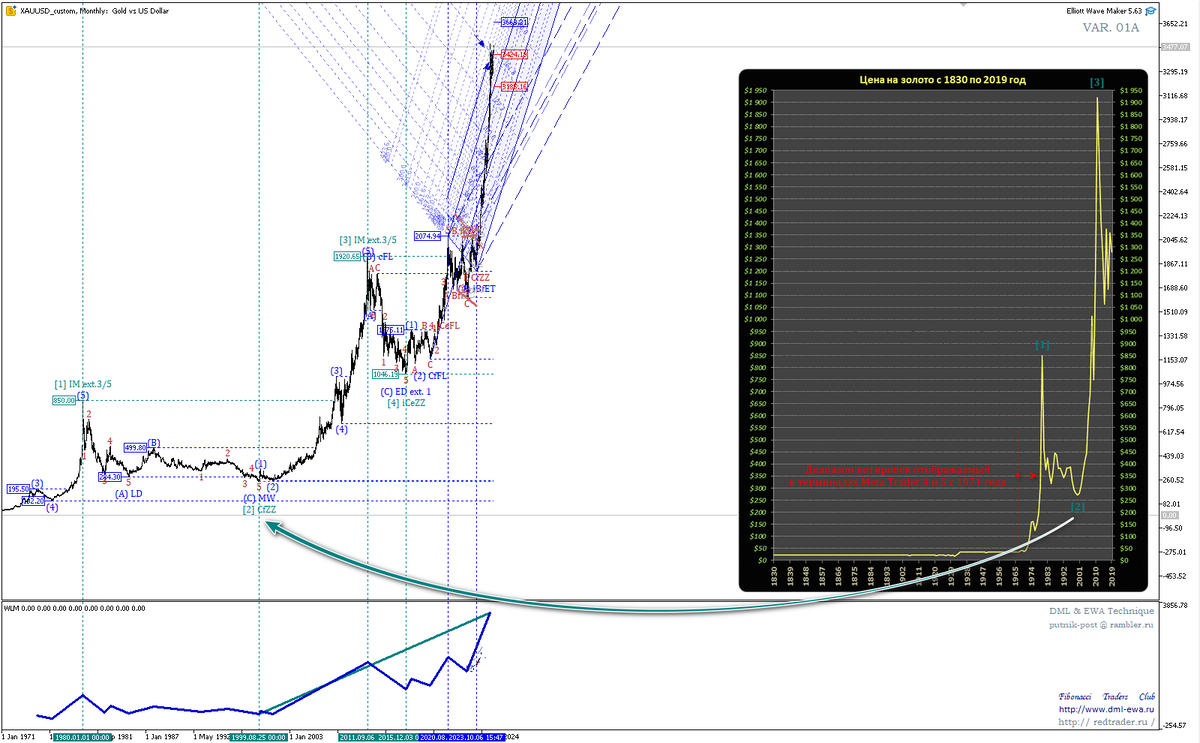Select the 3663.21 blue price target label
This screenshot has height=743, width=1200.
(x=515, y=21)
